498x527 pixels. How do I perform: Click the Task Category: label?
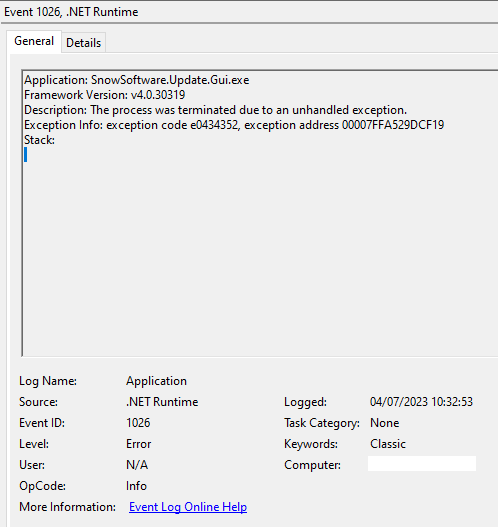[x=322, y=423]
